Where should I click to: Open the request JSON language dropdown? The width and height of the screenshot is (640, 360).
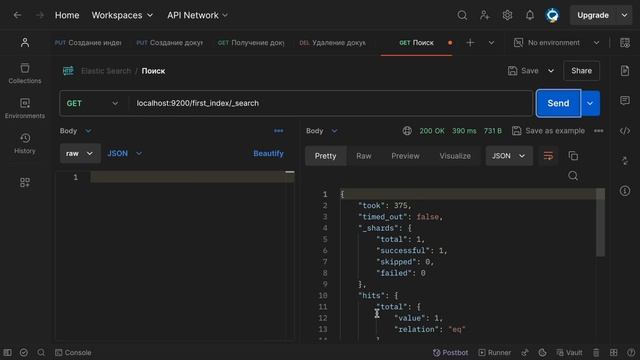click(124, 153)
